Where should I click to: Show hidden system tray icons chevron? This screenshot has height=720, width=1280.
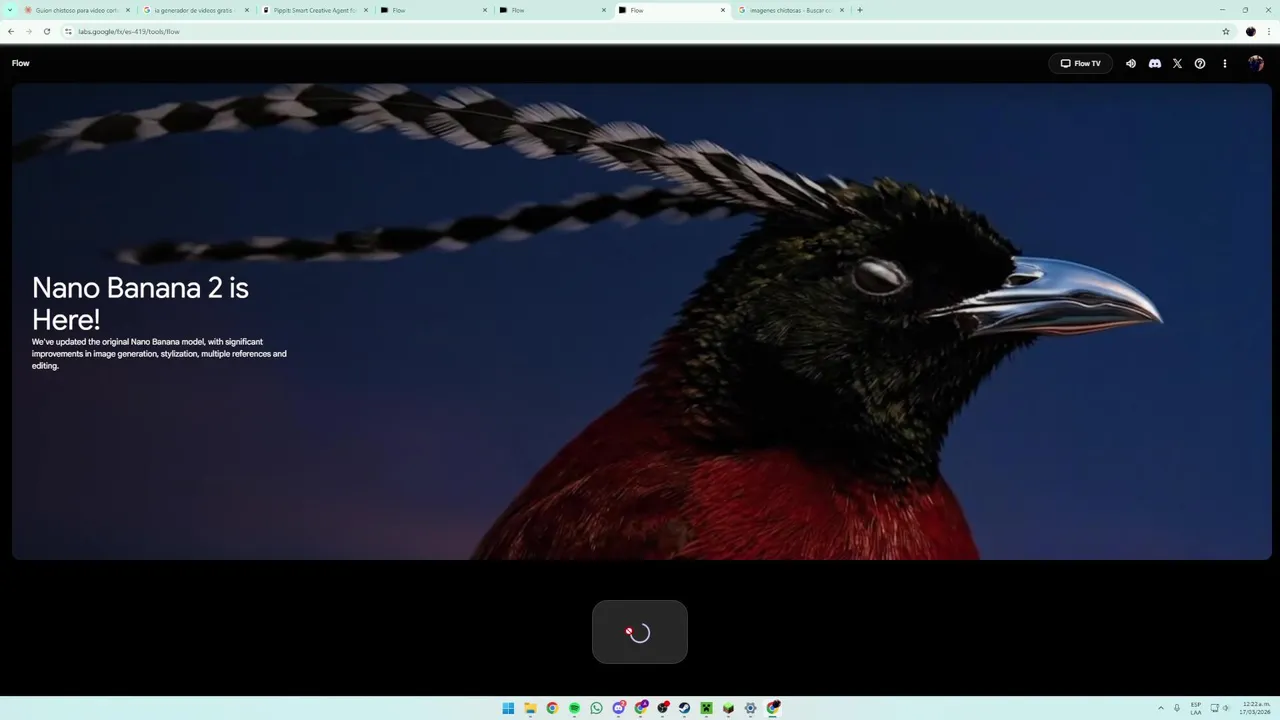[x=1161, y=708]
